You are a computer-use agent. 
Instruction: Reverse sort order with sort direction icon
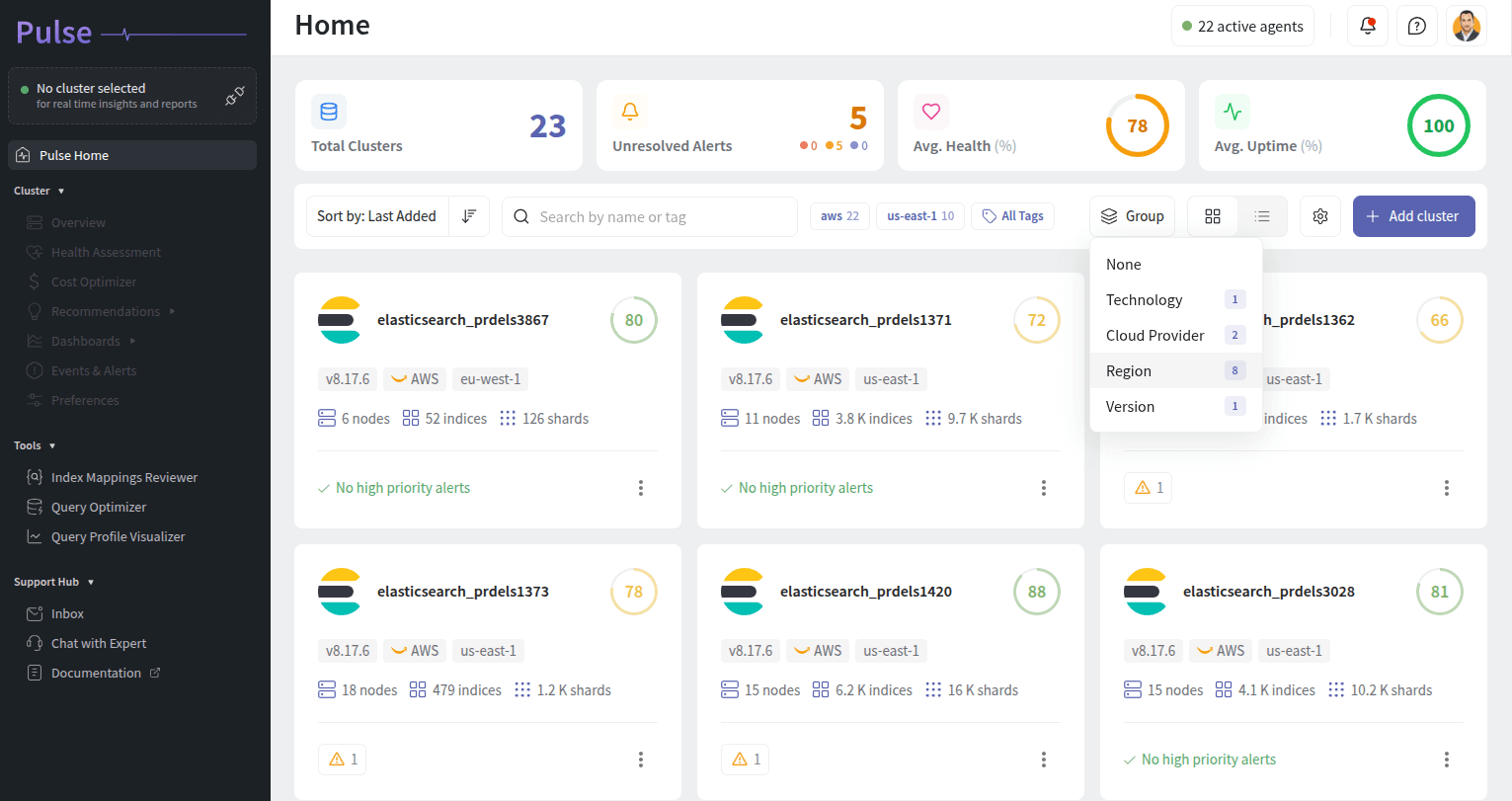coord(469,216)
